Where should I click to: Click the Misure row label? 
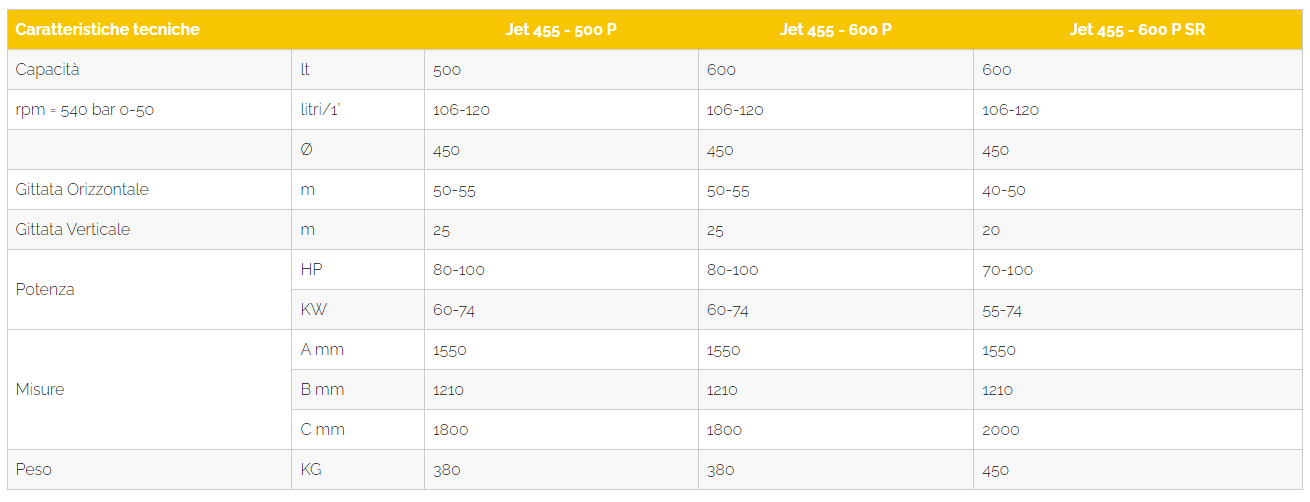pos(40,390)
